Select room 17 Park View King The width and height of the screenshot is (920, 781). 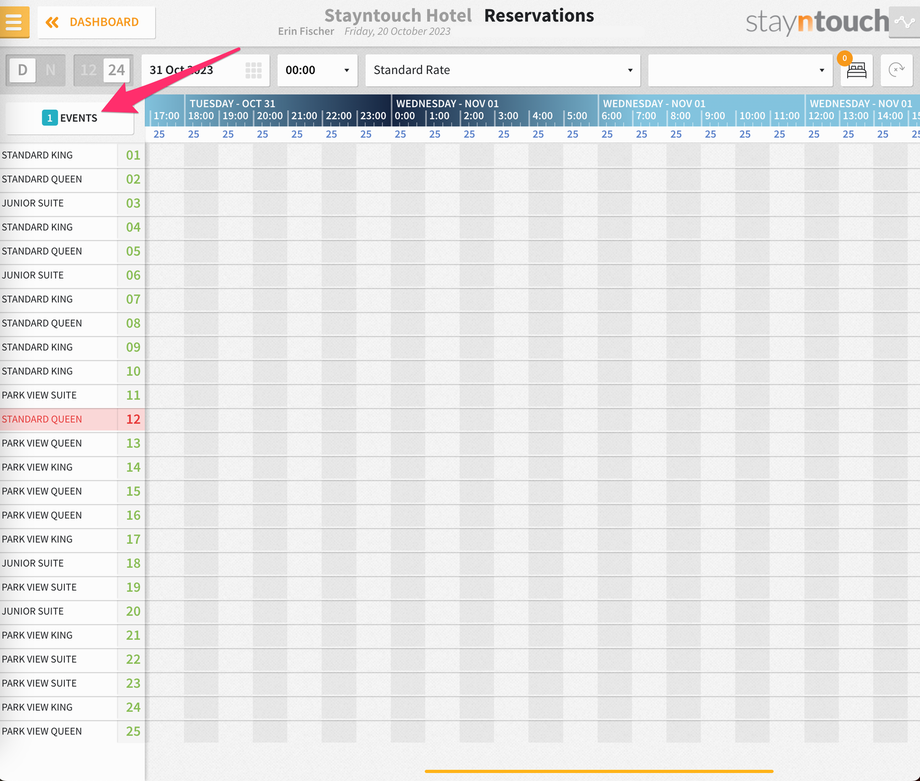[72, 540]
